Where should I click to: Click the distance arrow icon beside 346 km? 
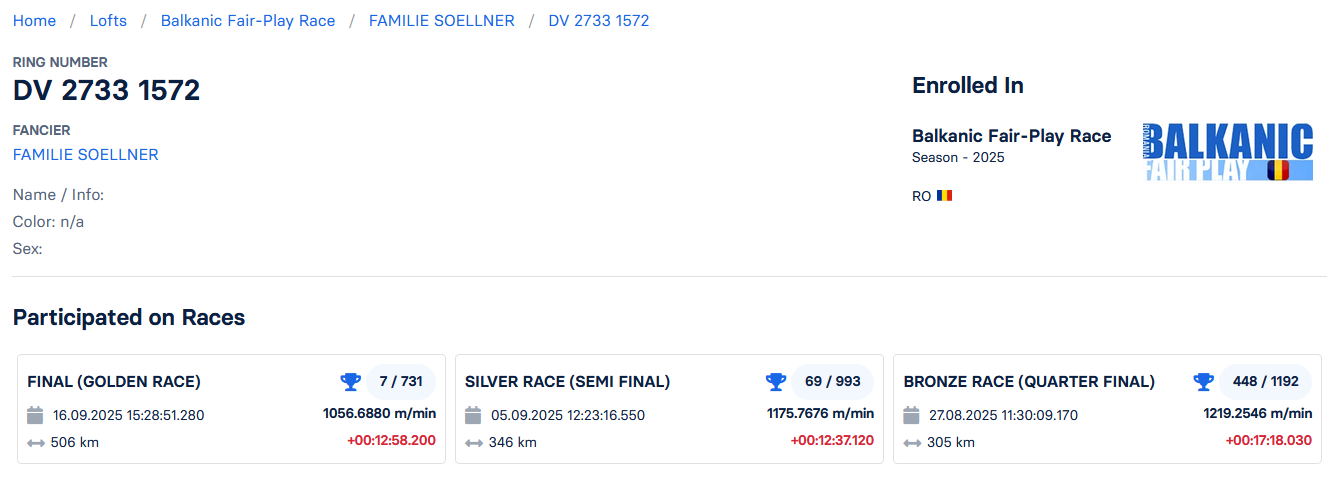[x=473, y=442]
